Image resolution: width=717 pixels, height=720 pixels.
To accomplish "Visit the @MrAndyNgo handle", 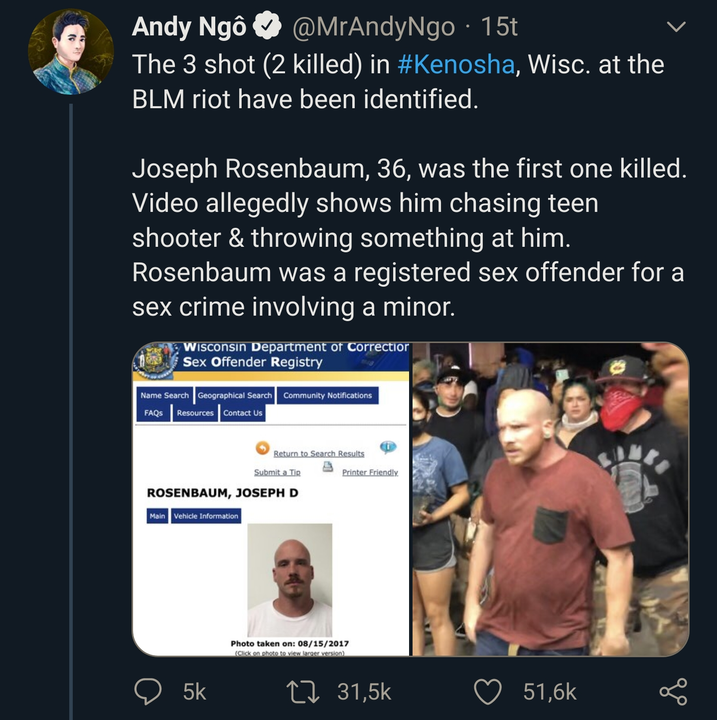I will [373, 27].
